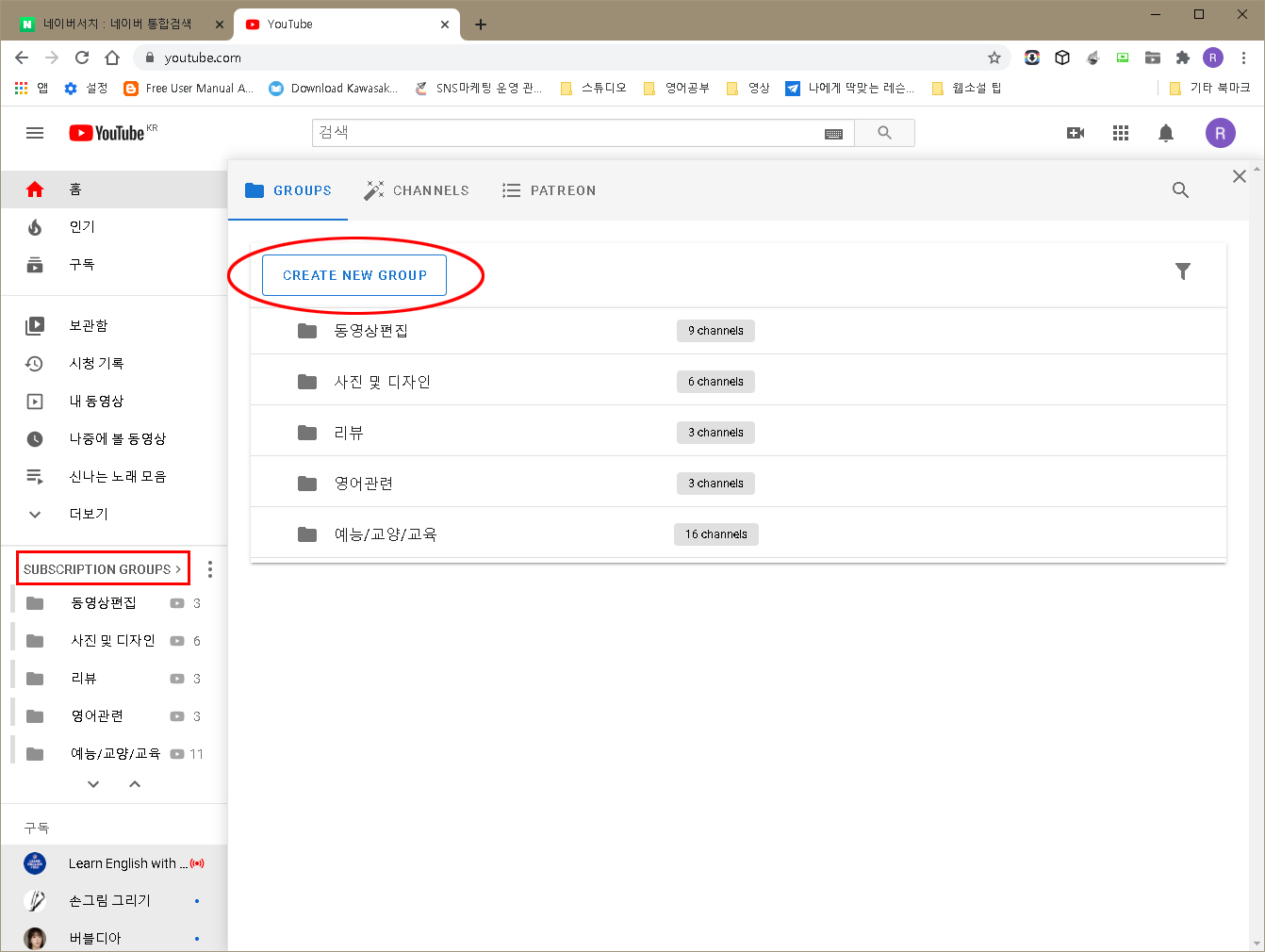Viewport: 1265px width, 952px height.
Task: Open the PATREON tab
Action: click(x=549, y=189)
